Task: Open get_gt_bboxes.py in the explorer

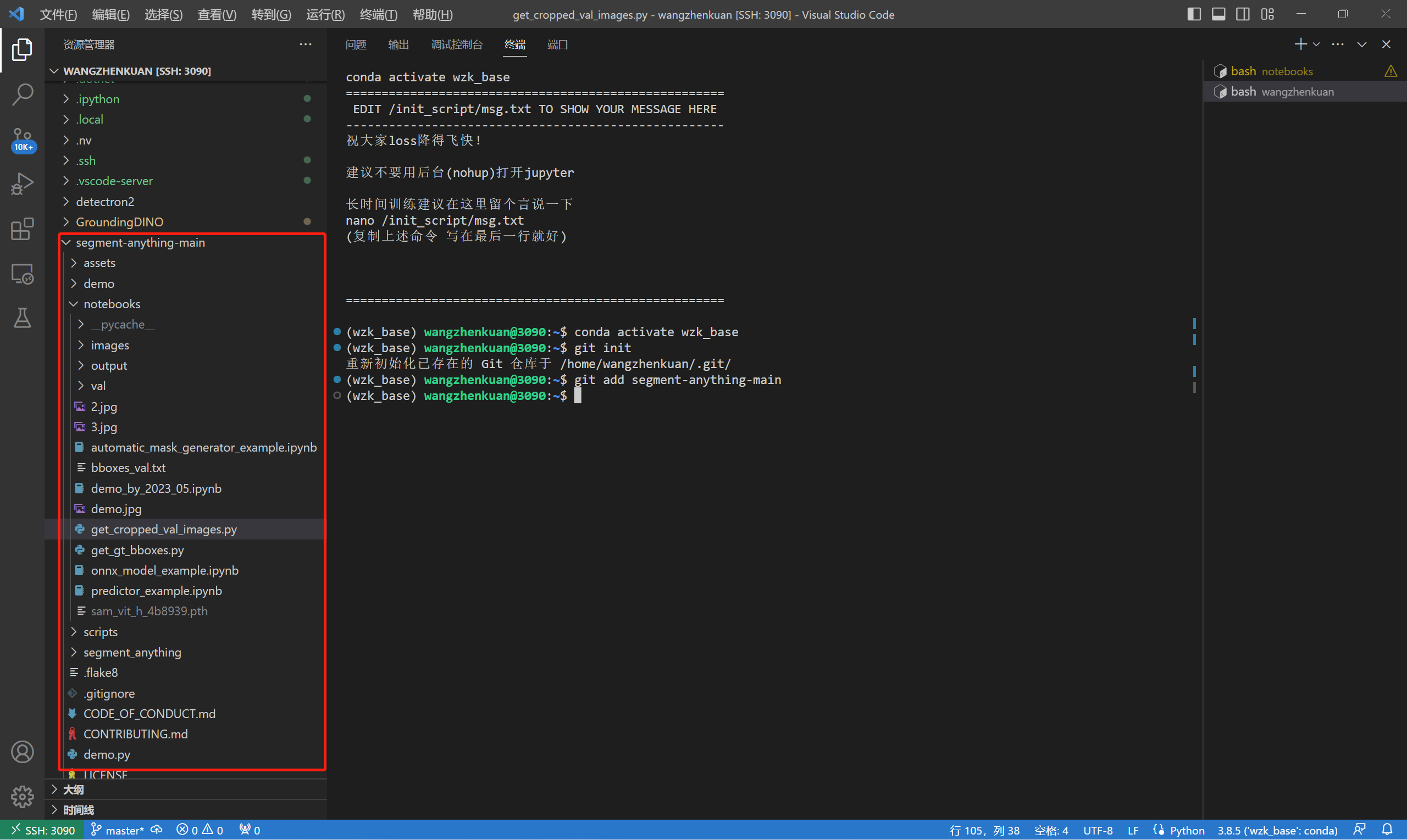Action: (137, 549)
